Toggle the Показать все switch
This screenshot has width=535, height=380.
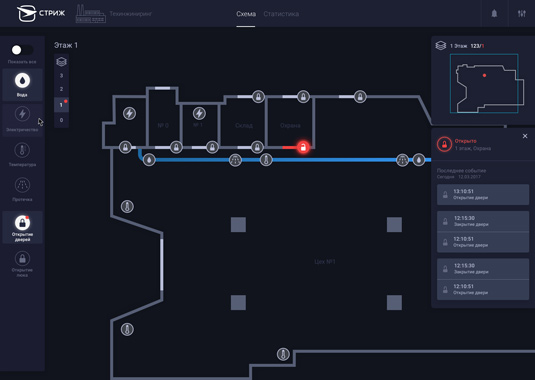pyautogui.click(x=22, y=50)
